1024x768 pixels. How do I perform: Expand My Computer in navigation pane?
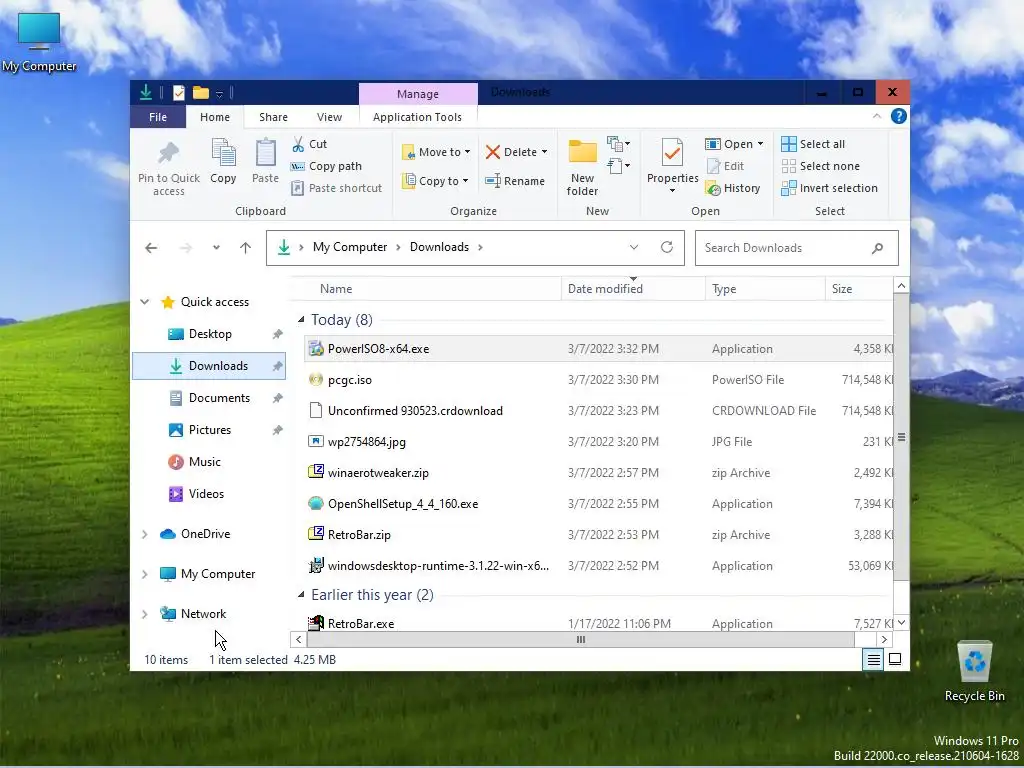point(145,574)
